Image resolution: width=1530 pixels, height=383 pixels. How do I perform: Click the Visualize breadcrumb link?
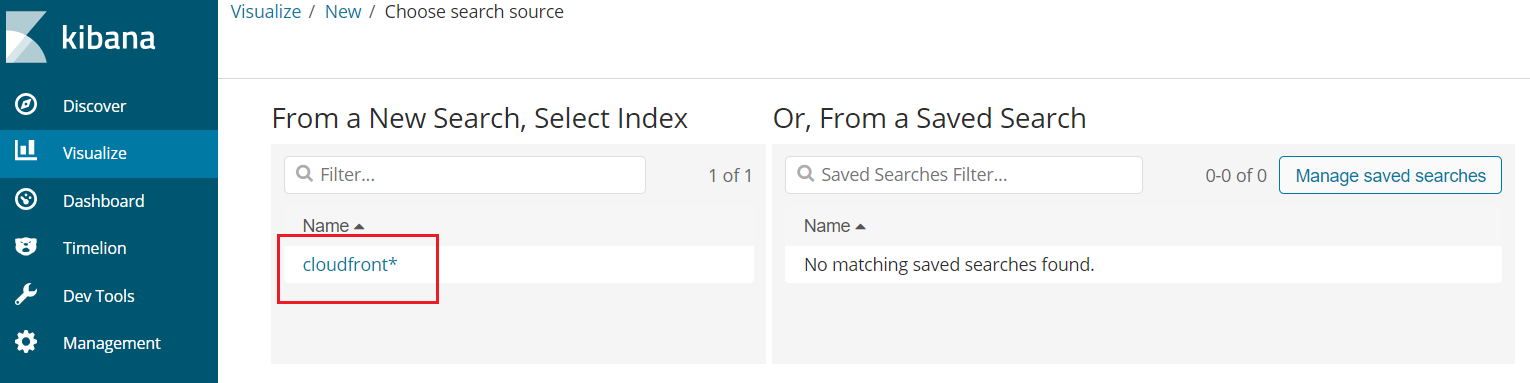pyautogui.click(x=265, y=12)
